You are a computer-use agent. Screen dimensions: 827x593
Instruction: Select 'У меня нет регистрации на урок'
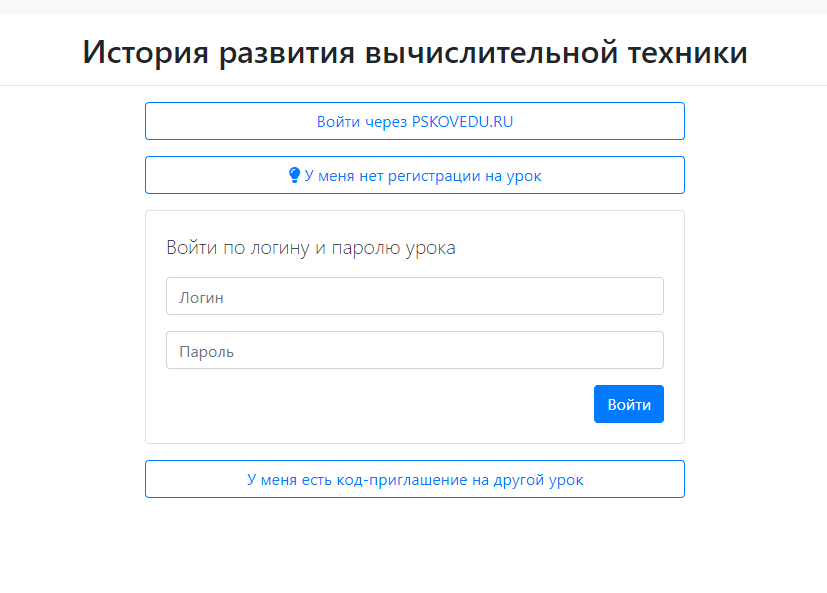[x=415, y=175]
